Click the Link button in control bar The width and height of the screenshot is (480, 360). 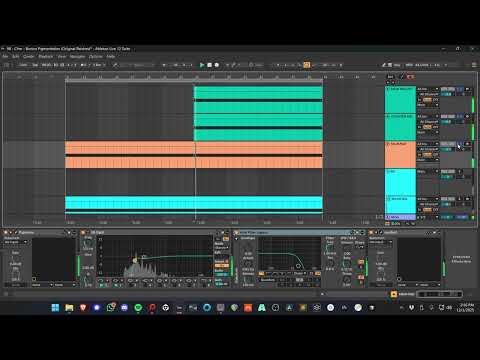(x=23, y=65)
